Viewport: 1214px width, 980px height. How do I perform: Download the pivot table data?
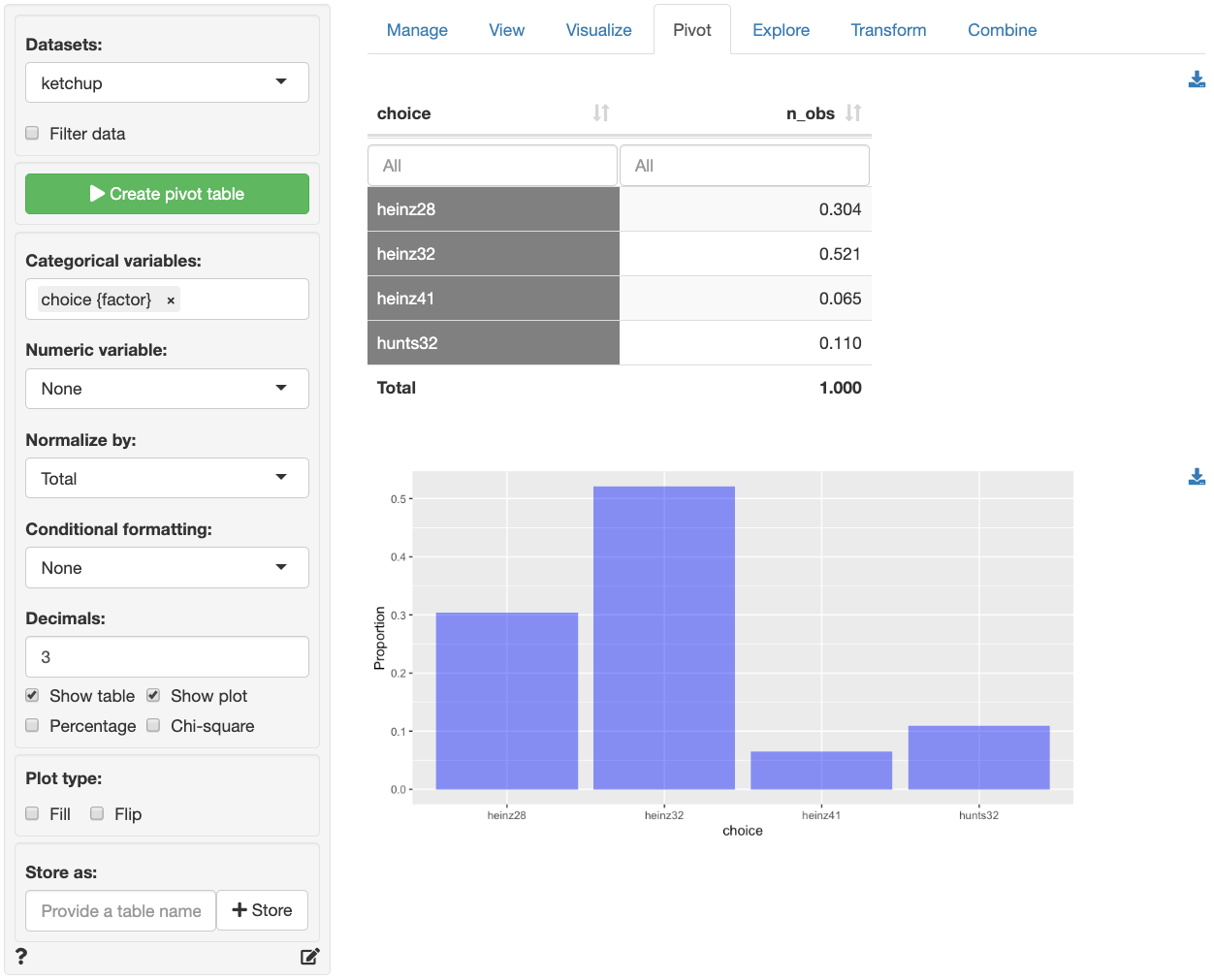click(x=1197, y=79)
